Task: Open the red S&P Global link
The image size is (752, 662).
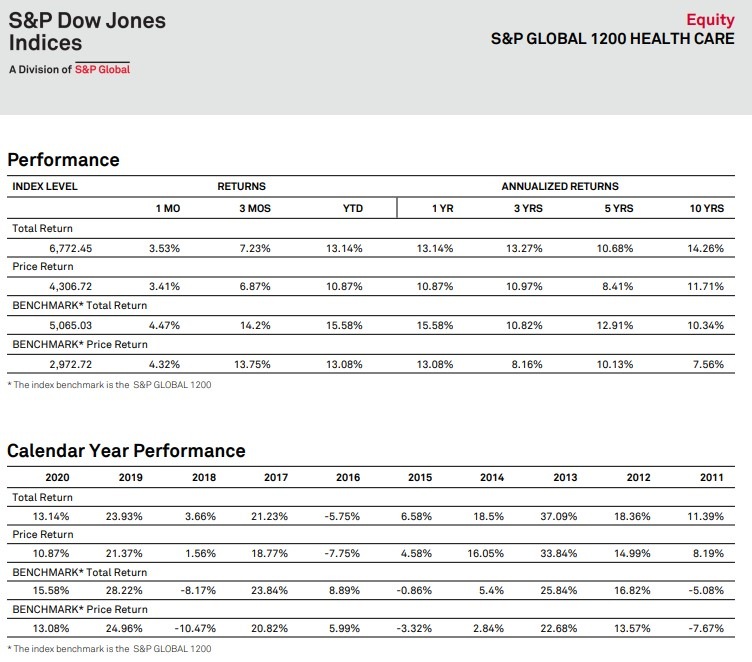Action: tap(102, 69)
